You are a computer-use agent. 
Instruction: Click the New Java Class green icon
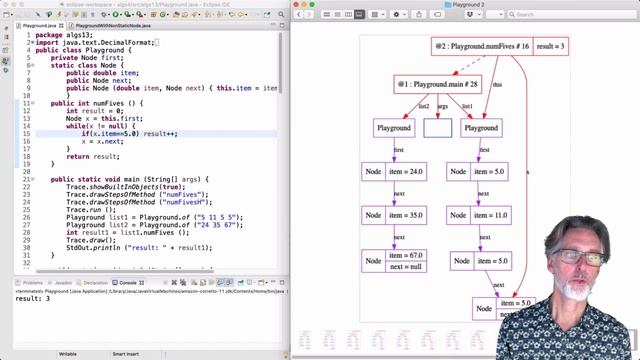[x=162, y=14]
